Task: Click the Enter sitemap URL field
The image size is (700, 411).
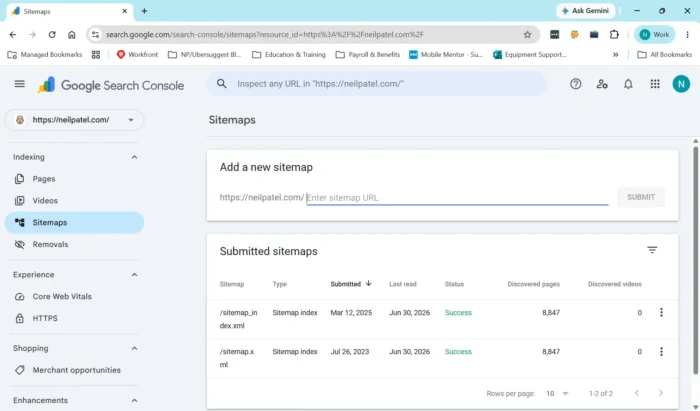Action: [457, 198]
